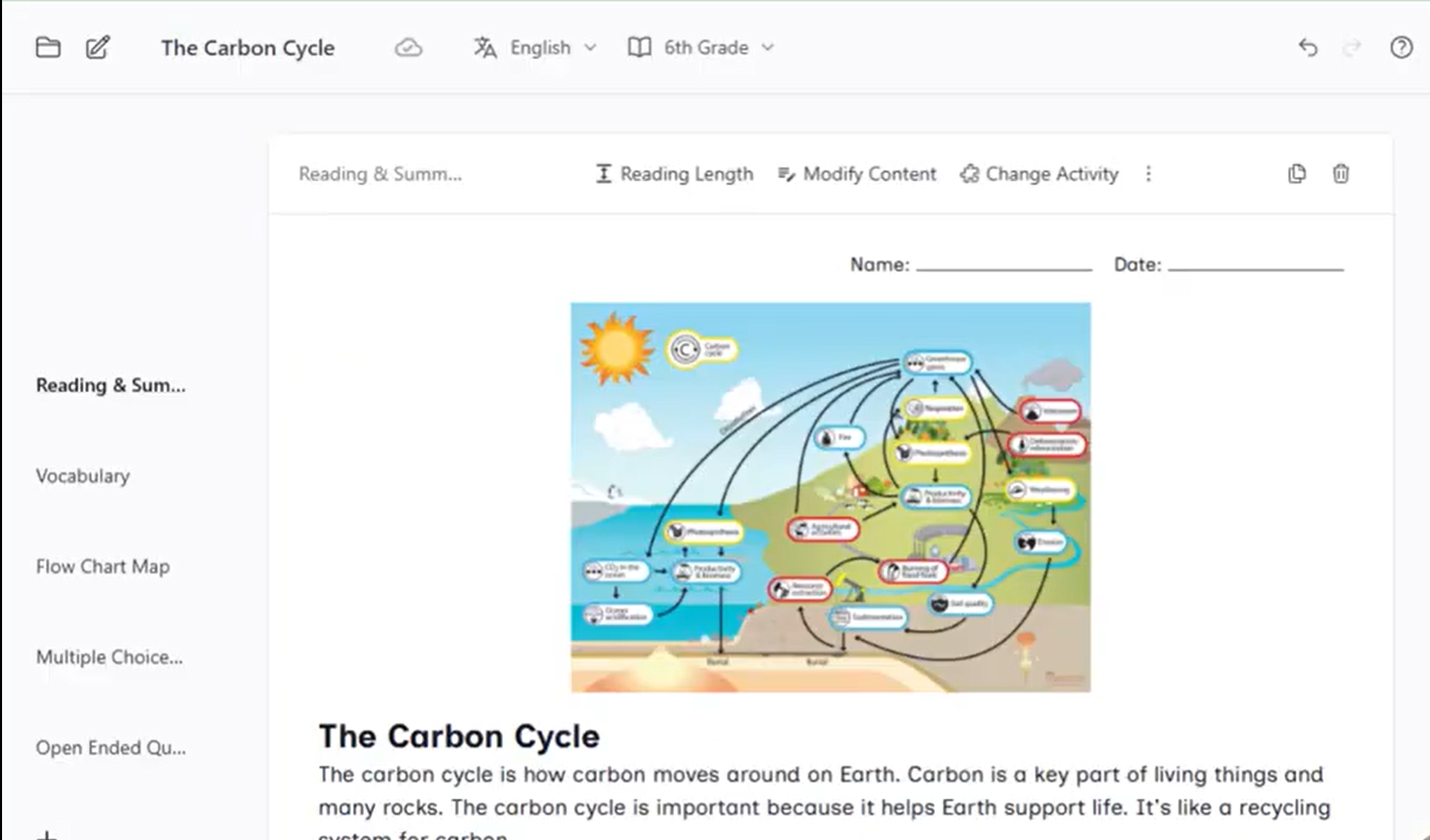The height and width of the screenshot is (840, 1430).
Task: Undo the last change
Action: point(1308,48)
